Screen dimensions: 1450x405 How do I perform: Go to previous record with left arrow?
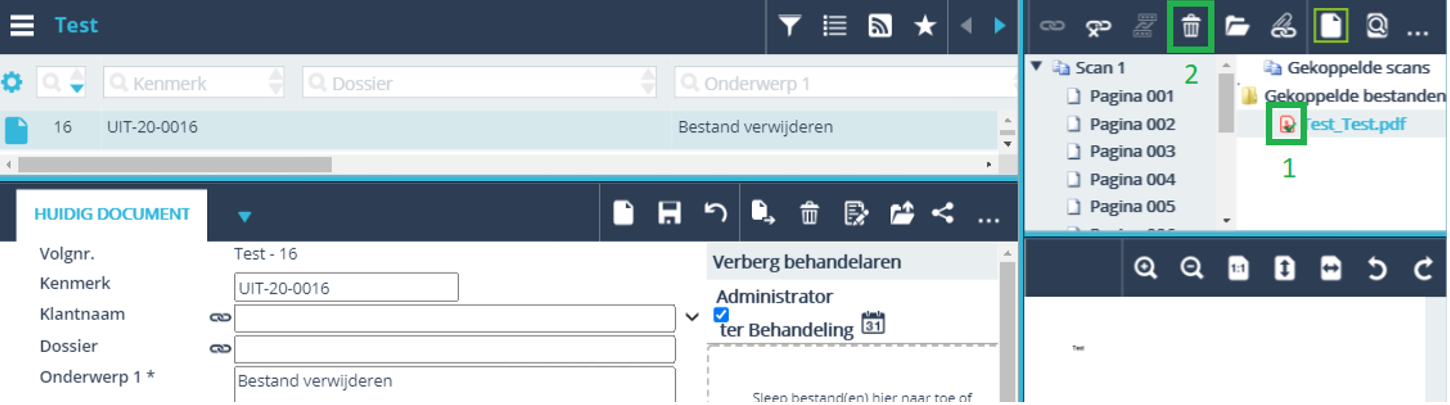pos(966,26)
